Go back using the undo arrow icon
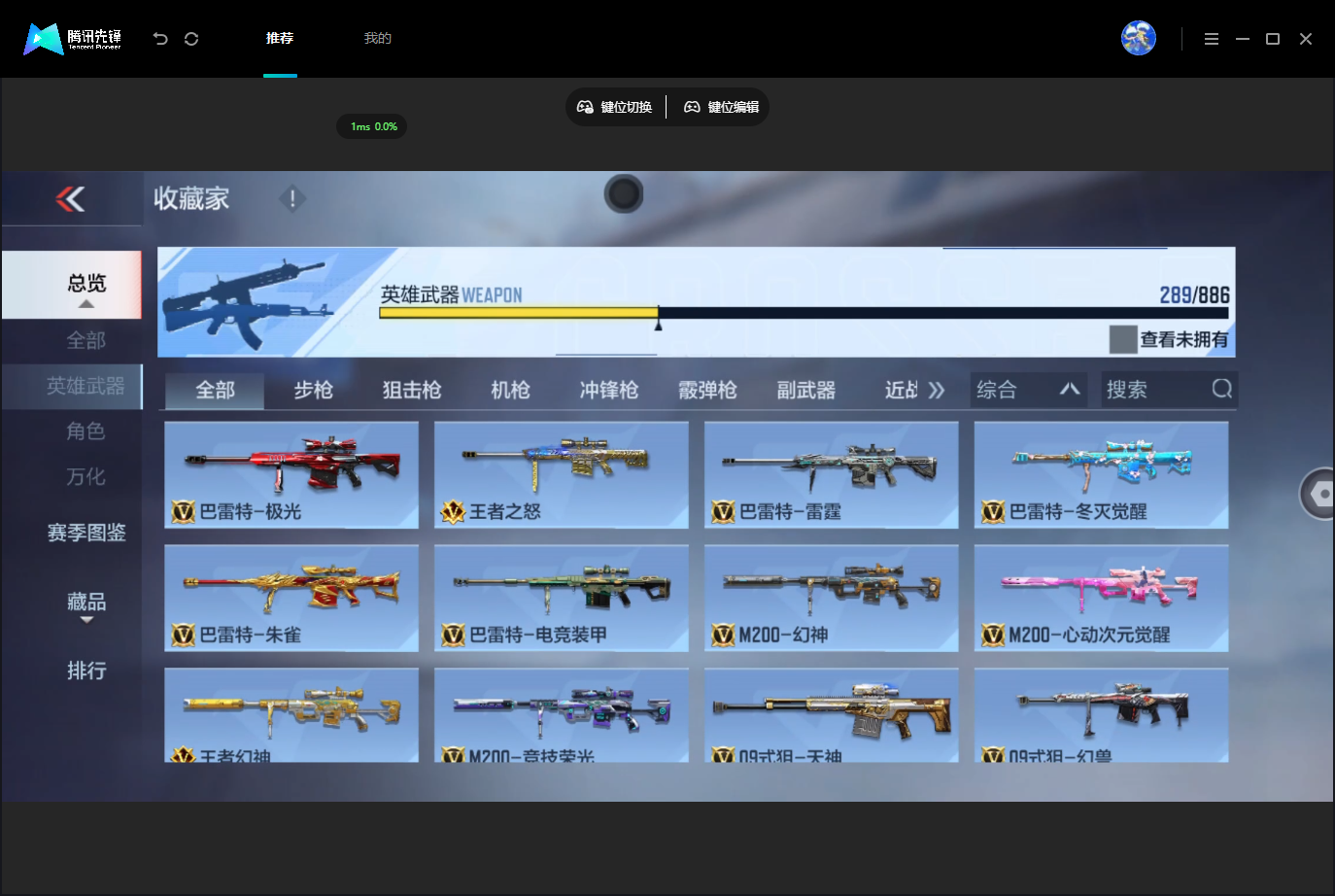 pos(160,39)
